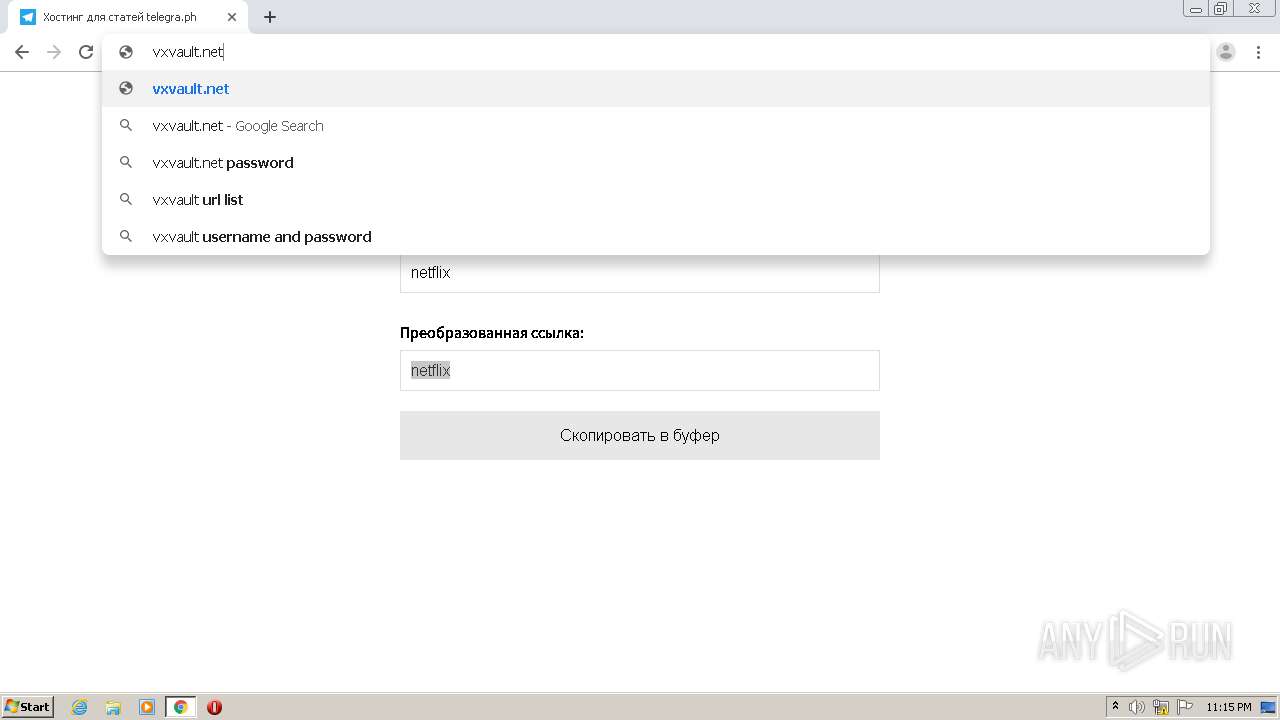Screen dimensions: 1280x720
Task: Launch Internet Explorer from the taskbar
Action: (x=80, y=707)
